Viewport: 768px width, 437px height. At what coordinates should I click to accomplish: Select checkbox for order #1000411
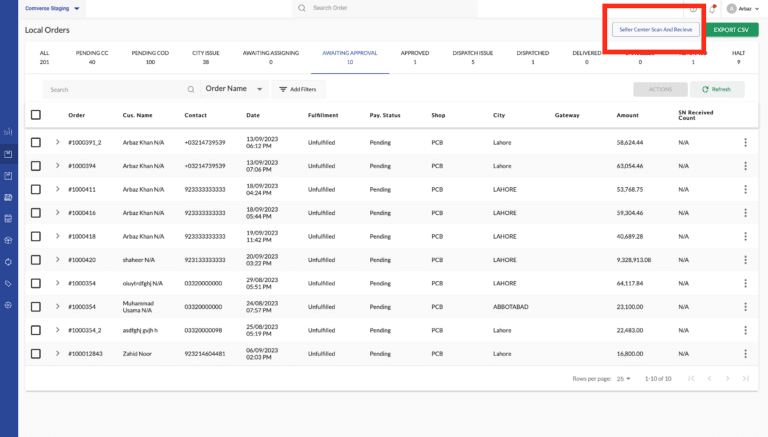pyautogui.click(x=36, y=190)
